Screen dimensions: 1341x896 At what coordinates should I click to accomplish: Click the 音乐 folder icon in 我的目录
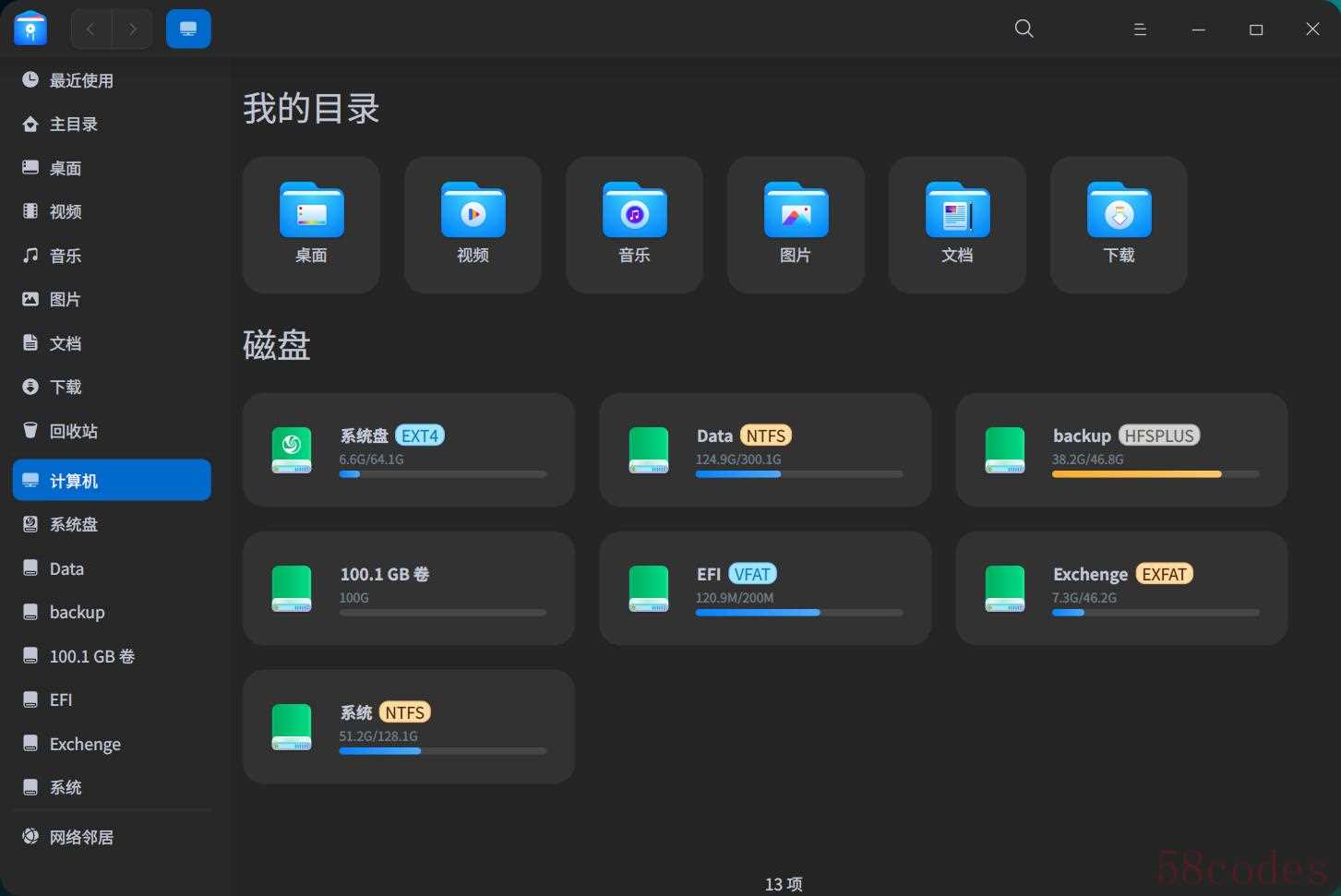[x=634, y=210]
